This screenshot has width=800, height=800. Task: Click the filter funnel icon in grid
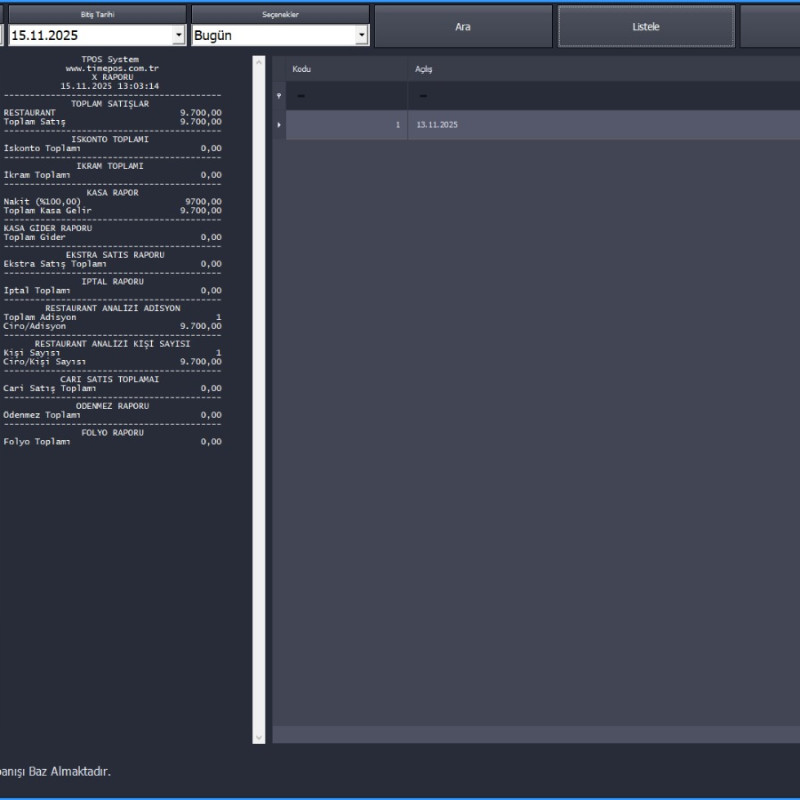(x=279, y=96)
